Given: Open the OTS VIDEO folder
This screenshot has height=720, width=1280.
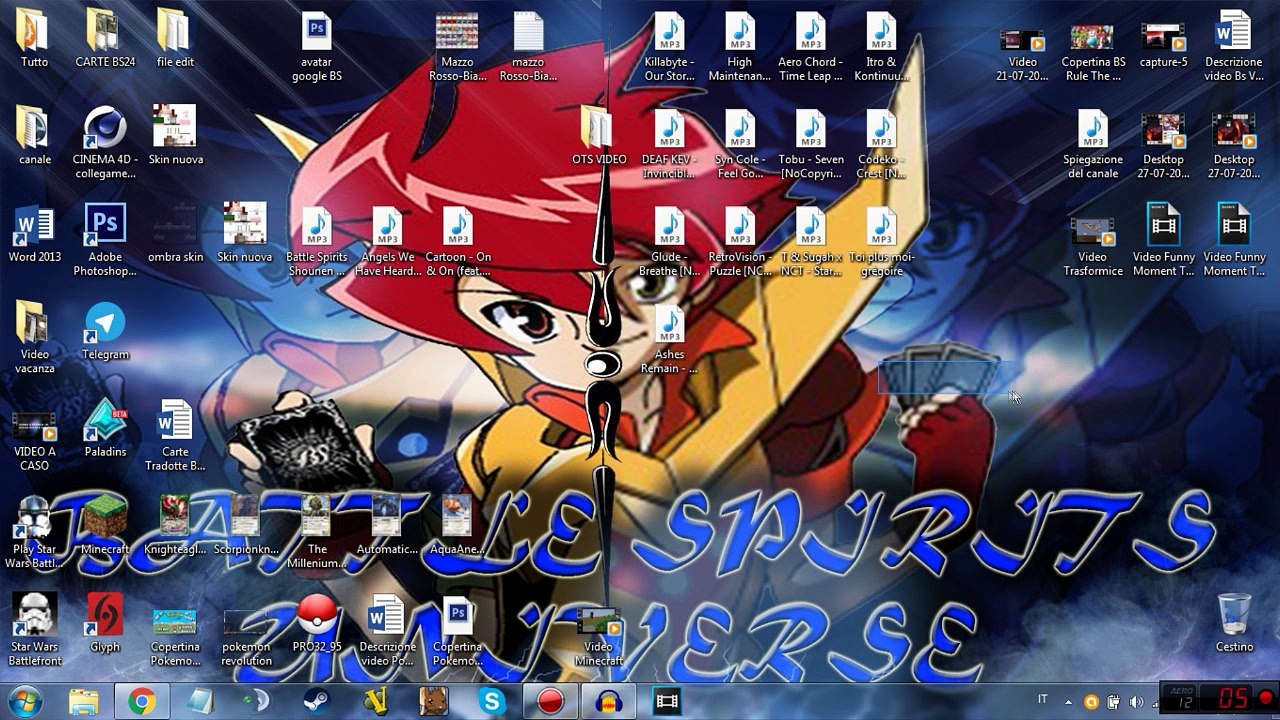Looking at the screenshot, I should click(x=598, y=129).
